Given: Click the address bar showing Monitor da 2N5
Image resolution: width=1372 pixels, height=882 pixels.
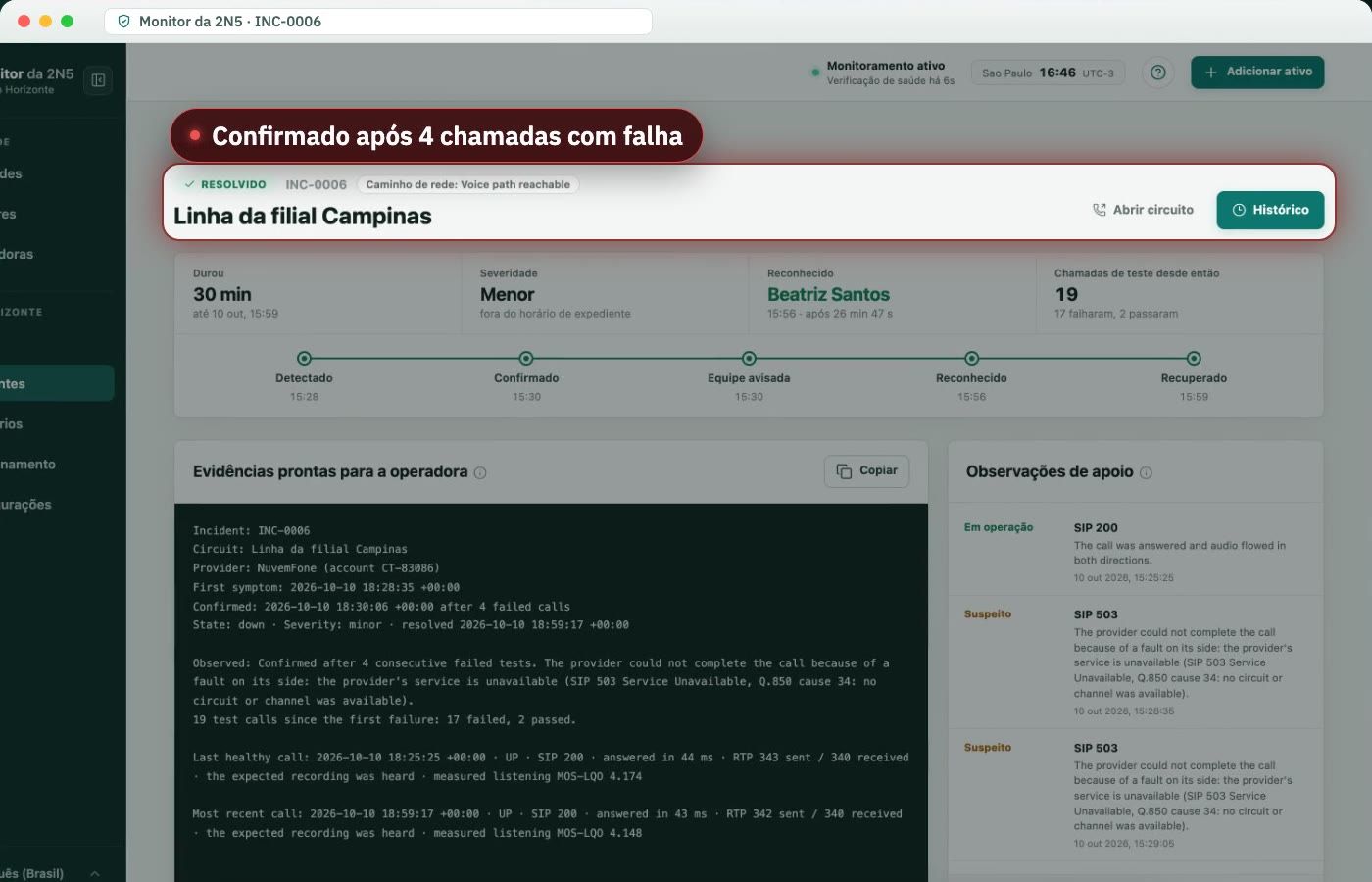Looking at the screenshot, I should coord(378,22).
